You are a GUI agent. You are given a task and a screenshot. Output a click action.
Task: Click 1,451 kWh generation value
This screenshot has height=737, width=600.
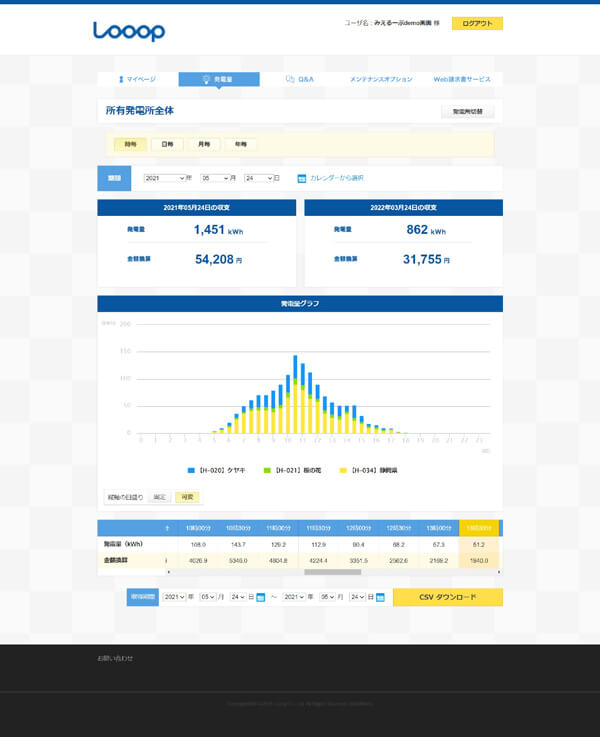tap(218, 230)
